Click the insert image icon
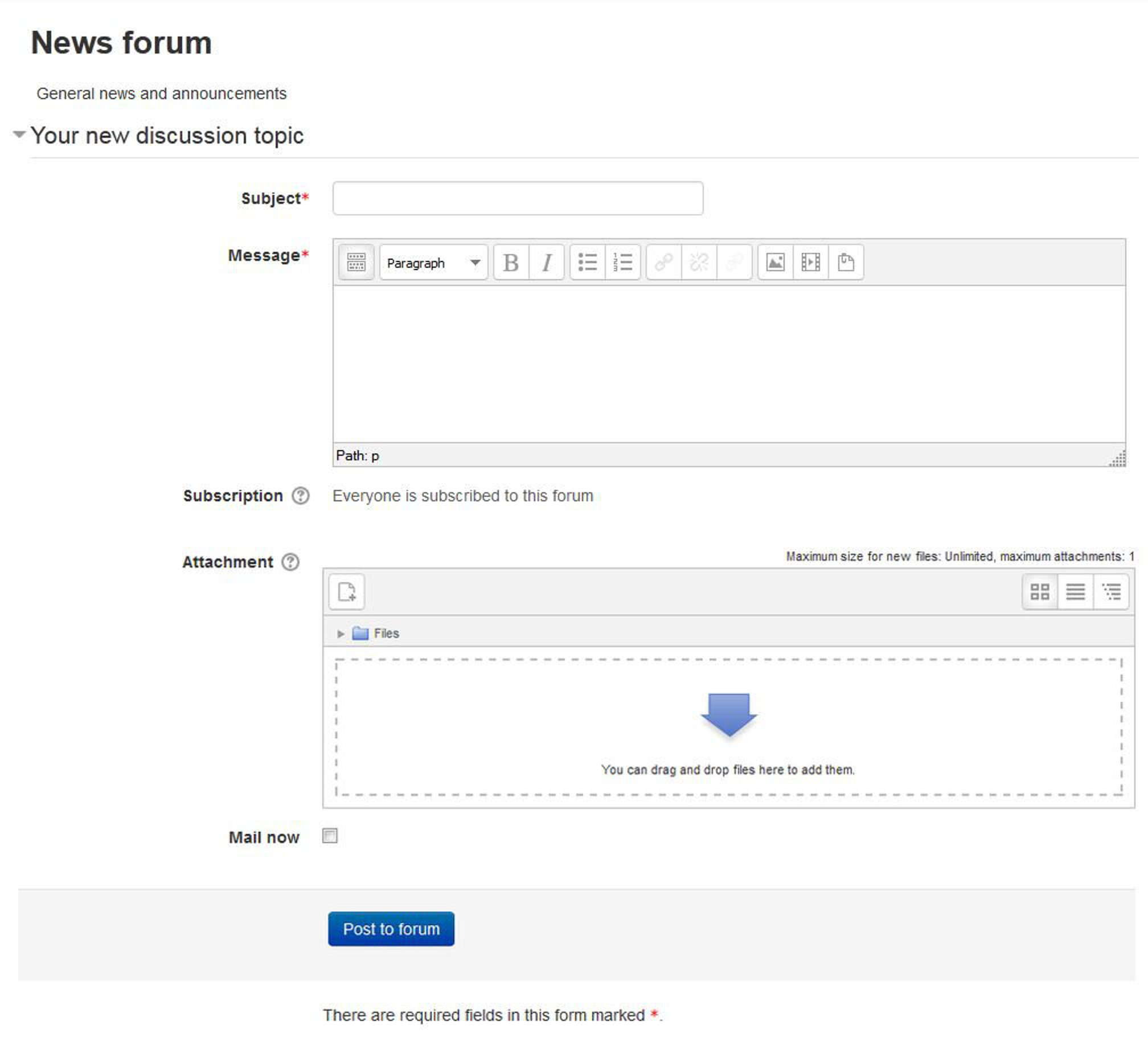1148x1038 pixels. click(776, 262)
